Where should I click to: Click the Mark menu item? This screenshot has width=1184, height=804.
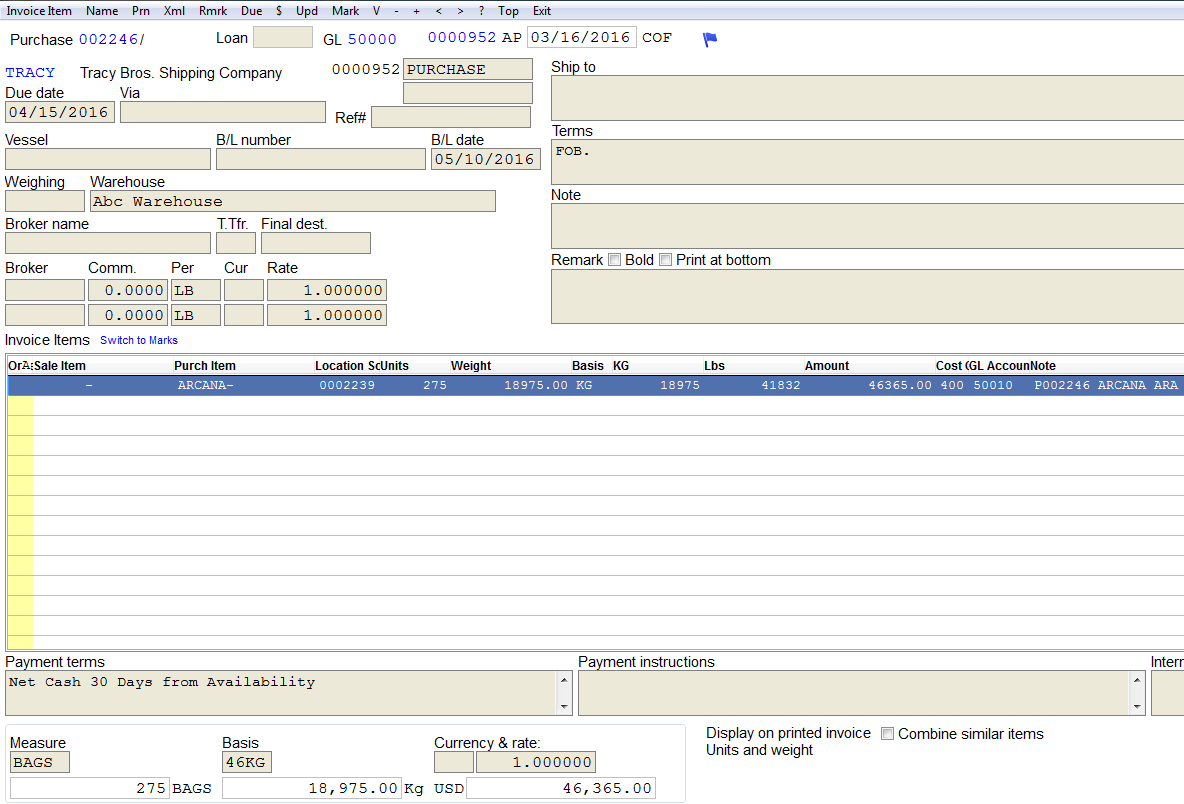[345, 11]
